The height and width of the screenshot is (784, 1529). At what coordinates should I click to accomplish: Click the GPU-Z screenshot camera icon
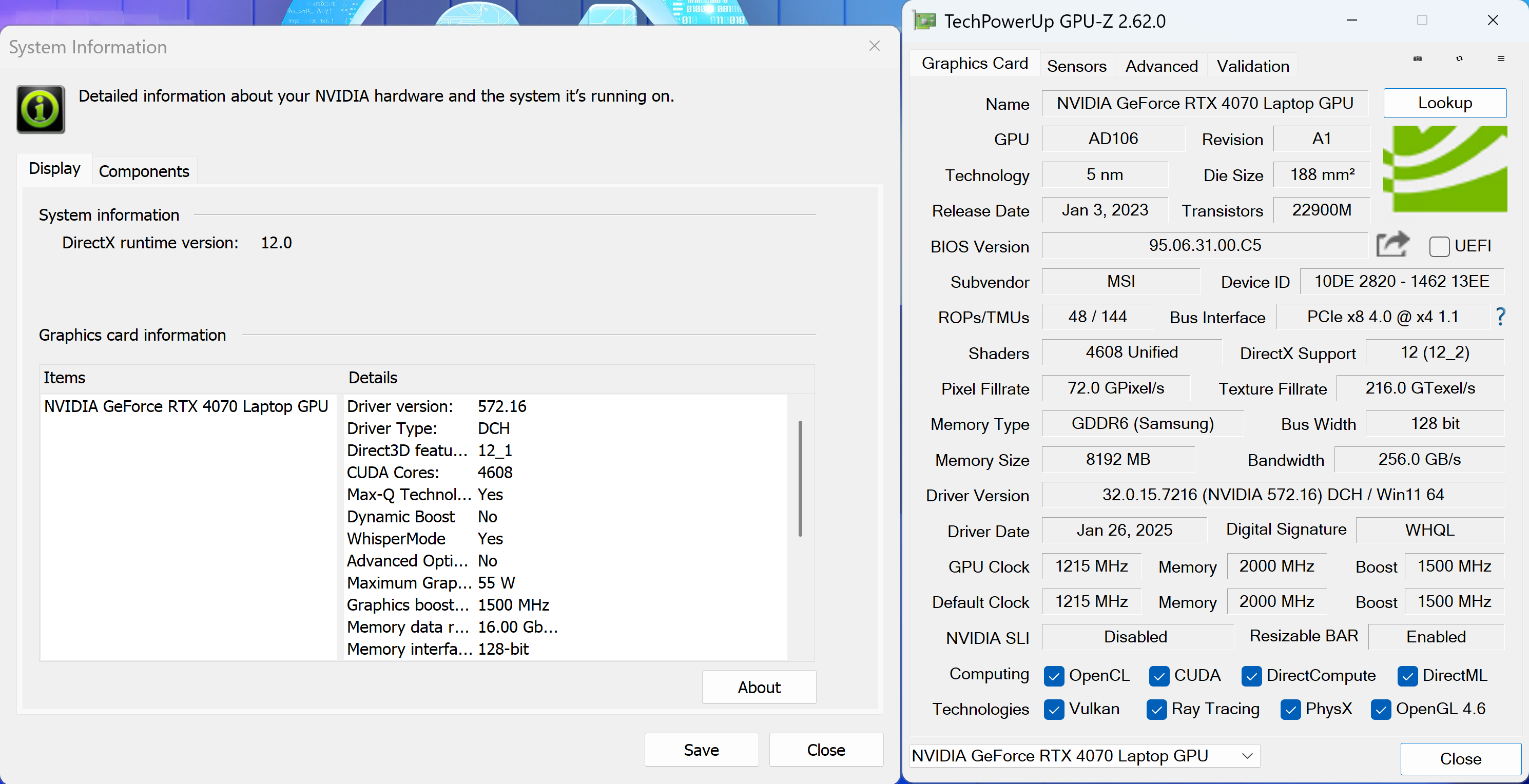pyautogui.click(x=1418, y=59)
